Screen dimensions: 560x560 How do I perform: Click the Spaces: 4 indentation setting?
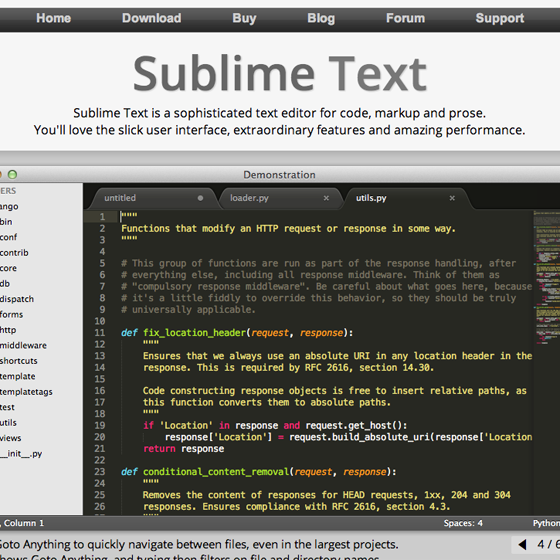(x=463, y=523)
